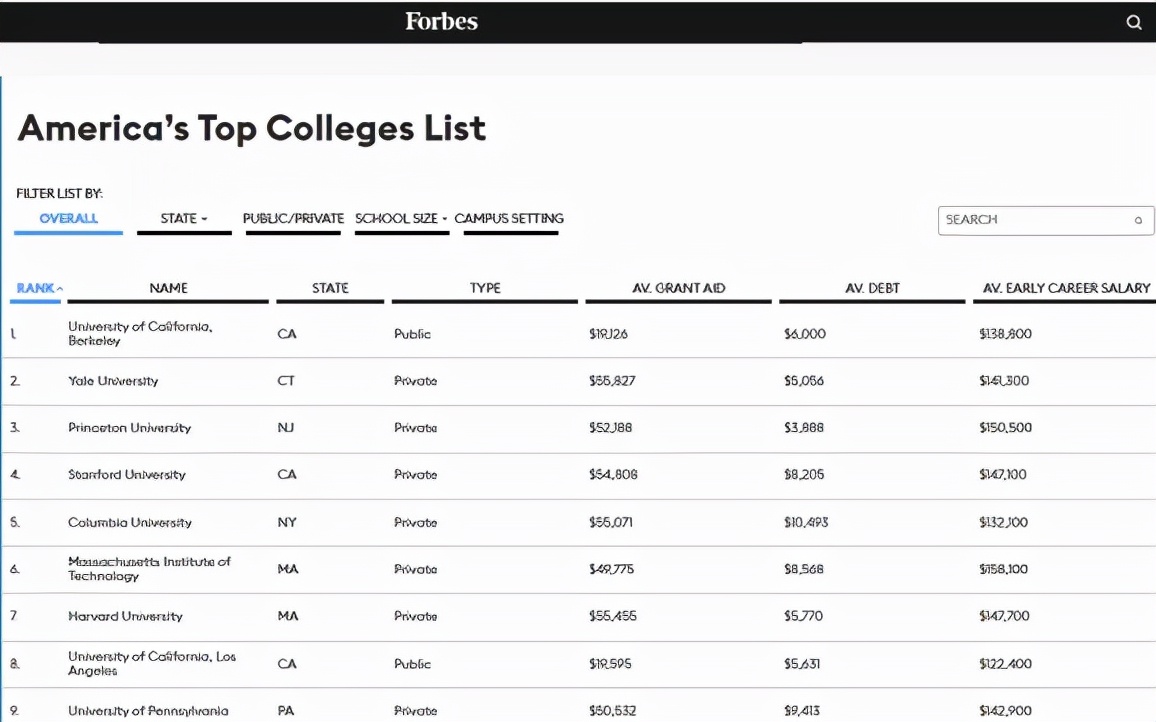Toggle the PUBLIC/PRIVATE filter
The height and width of the screenshot is (722, 1156).
[x=293, y=218]
